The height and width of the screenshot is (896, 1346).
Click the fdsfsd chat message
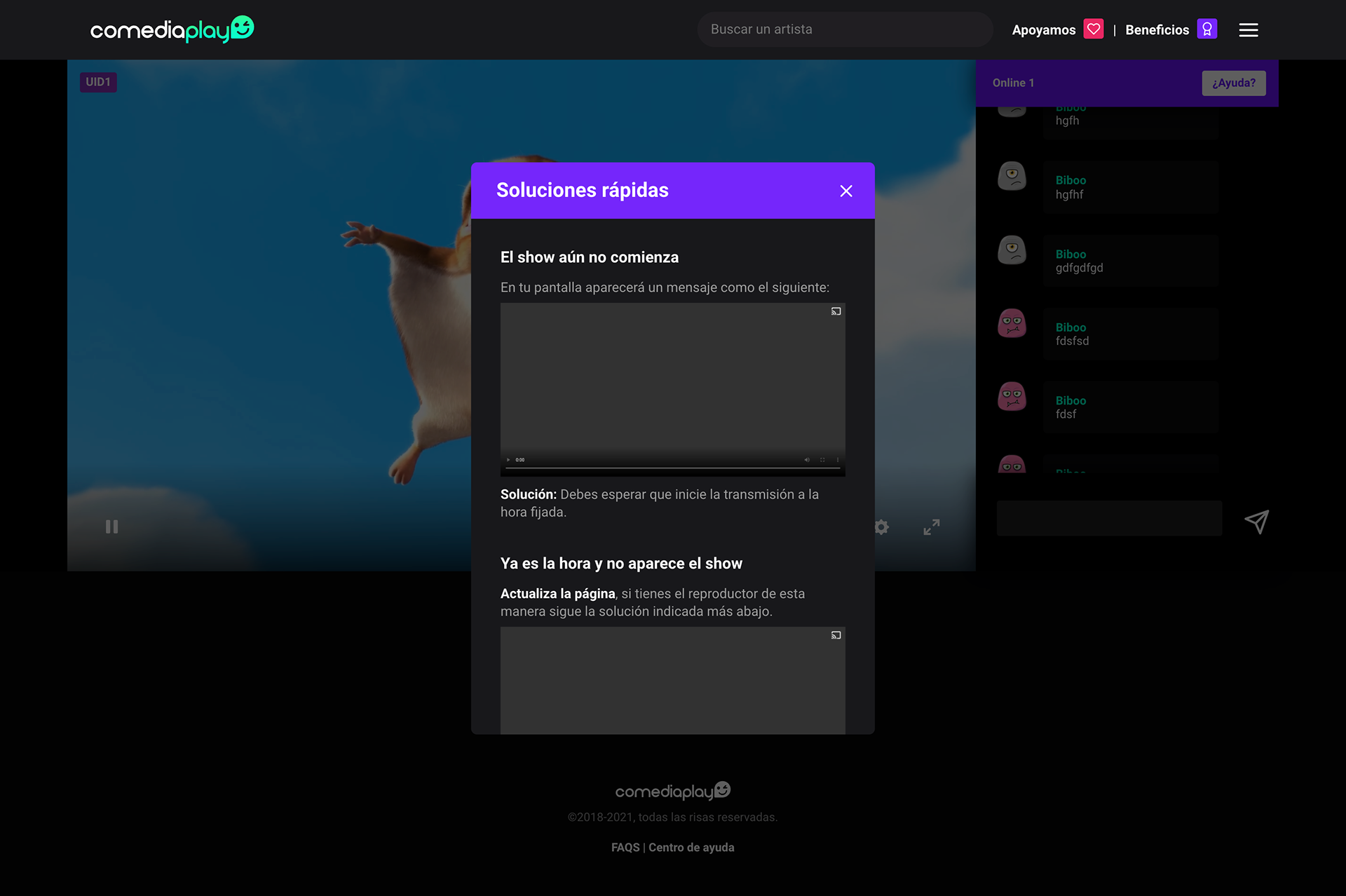coord(1072,341)
